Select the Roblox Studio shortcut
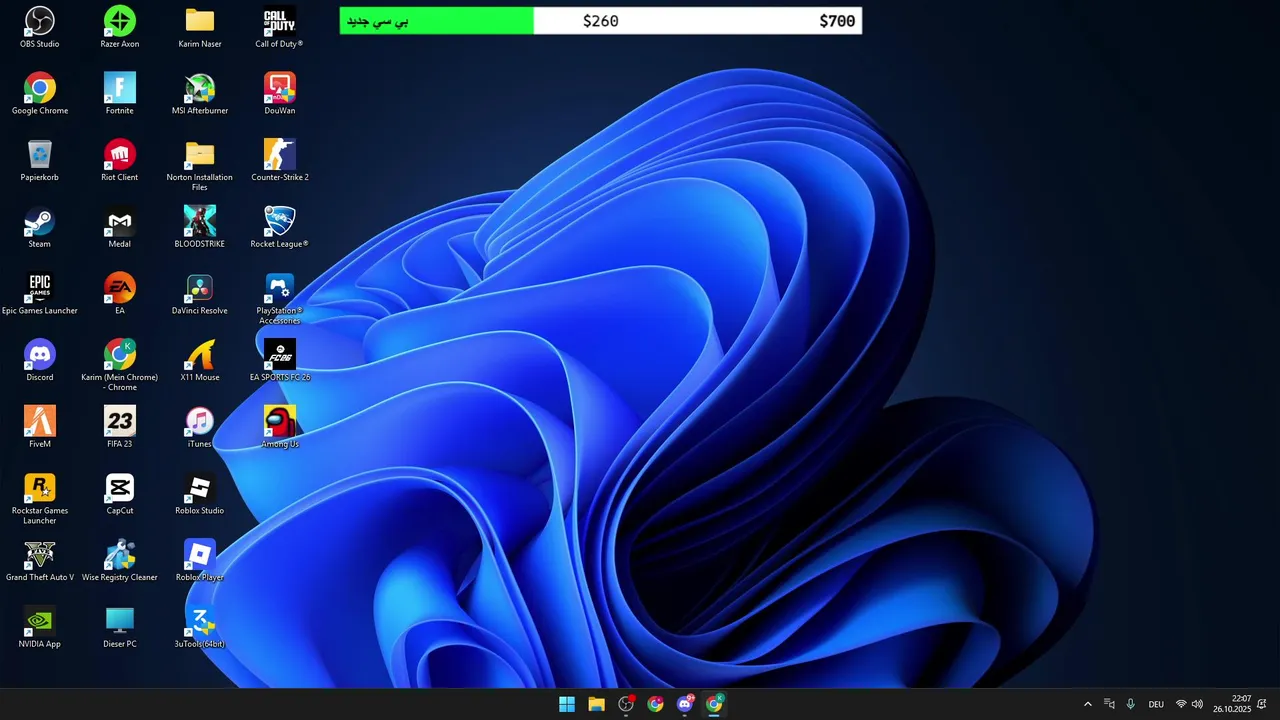The image size is (1280, 720). (200, 494)
